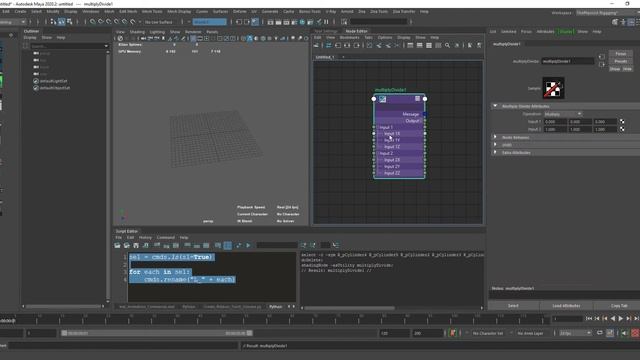640x360 pixels.
Task: Open Shading menu in viewport panel
Action: [x=137, y=32]
